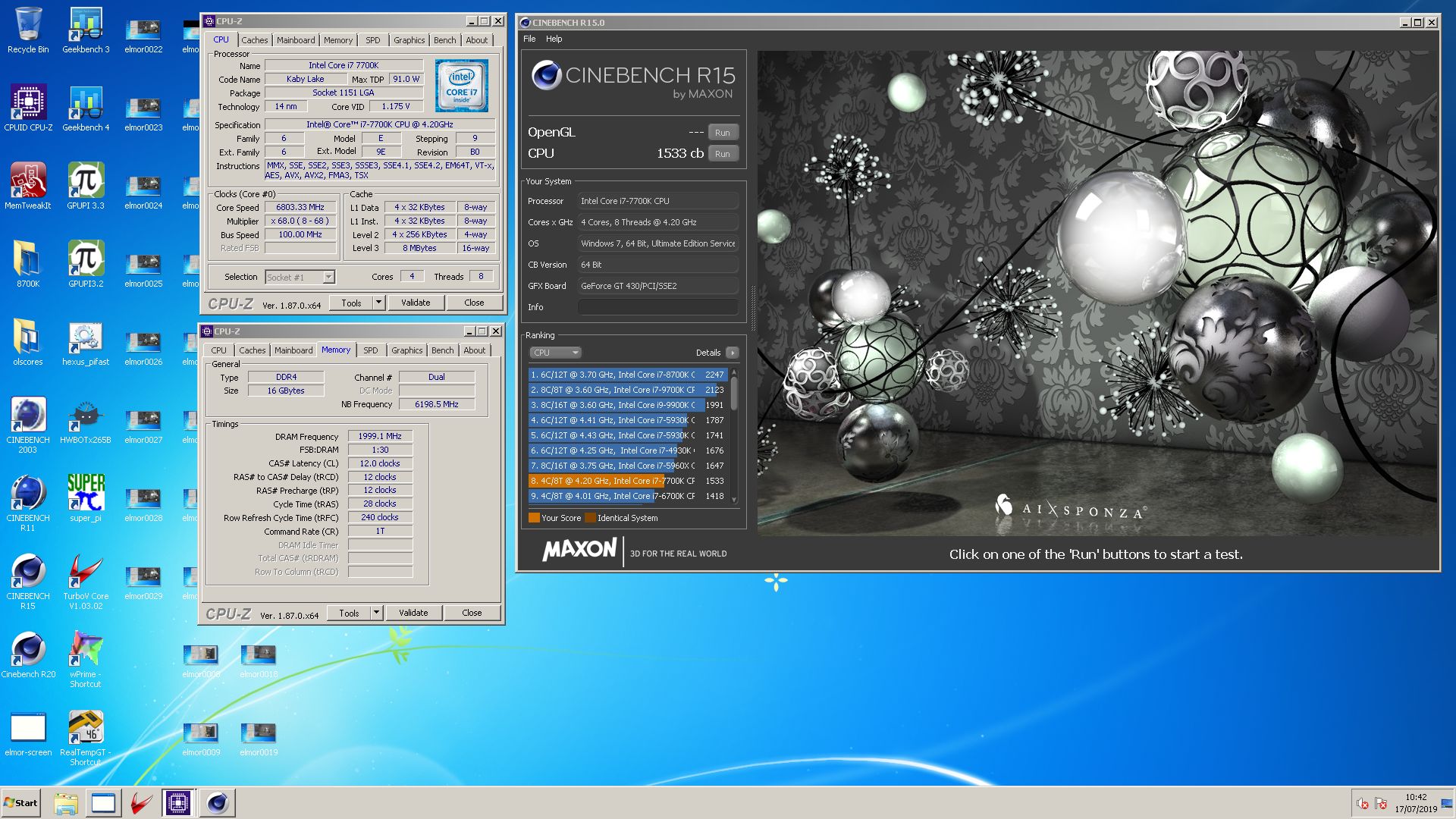The width and height of the screenshot is (1456, 819).
Task: Launch TurboV Core V1.03.02 shortcut
Action: coord(86,582)
